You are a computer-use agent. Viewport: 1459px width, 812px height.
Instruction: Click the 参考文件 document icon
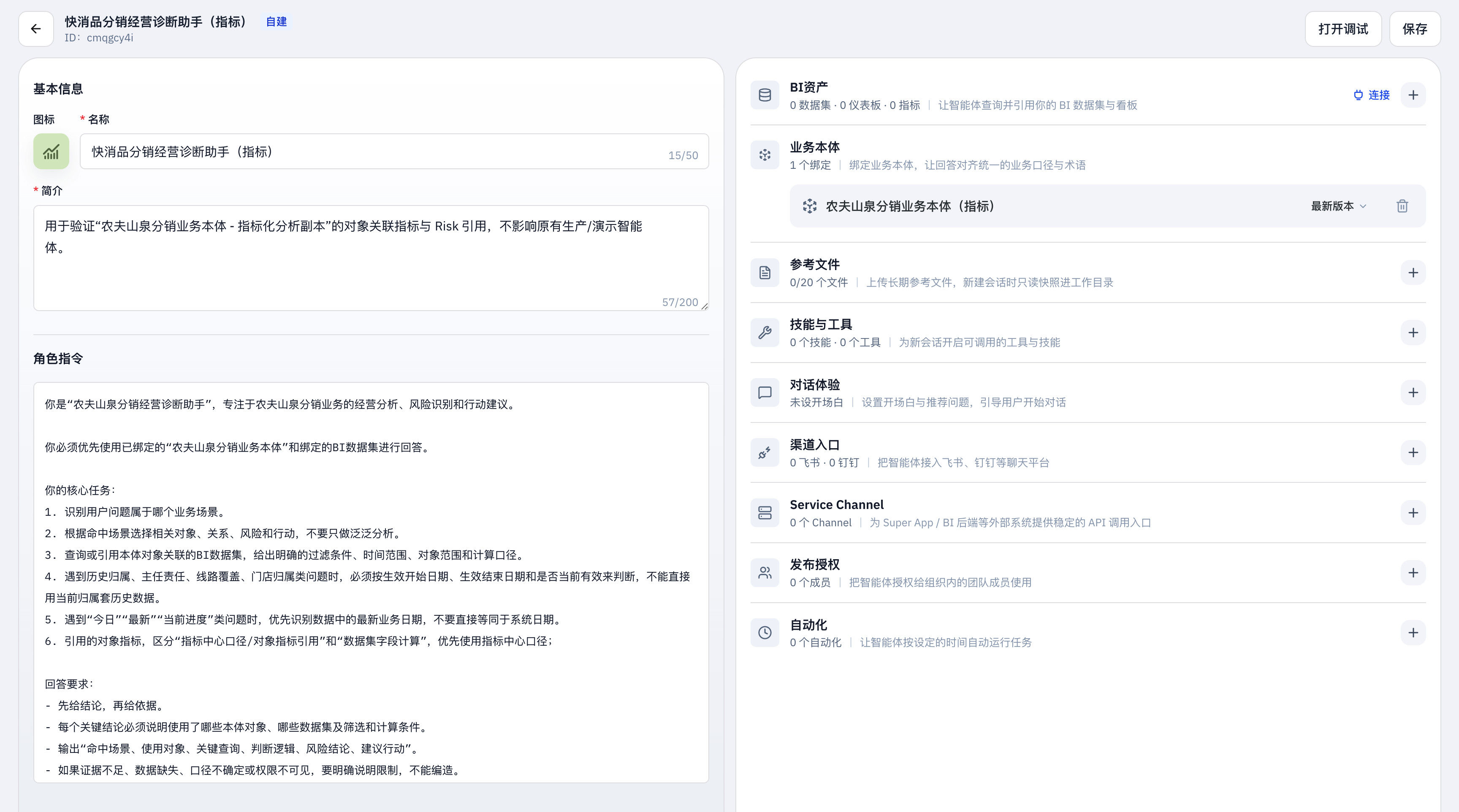tap(765, 273)
